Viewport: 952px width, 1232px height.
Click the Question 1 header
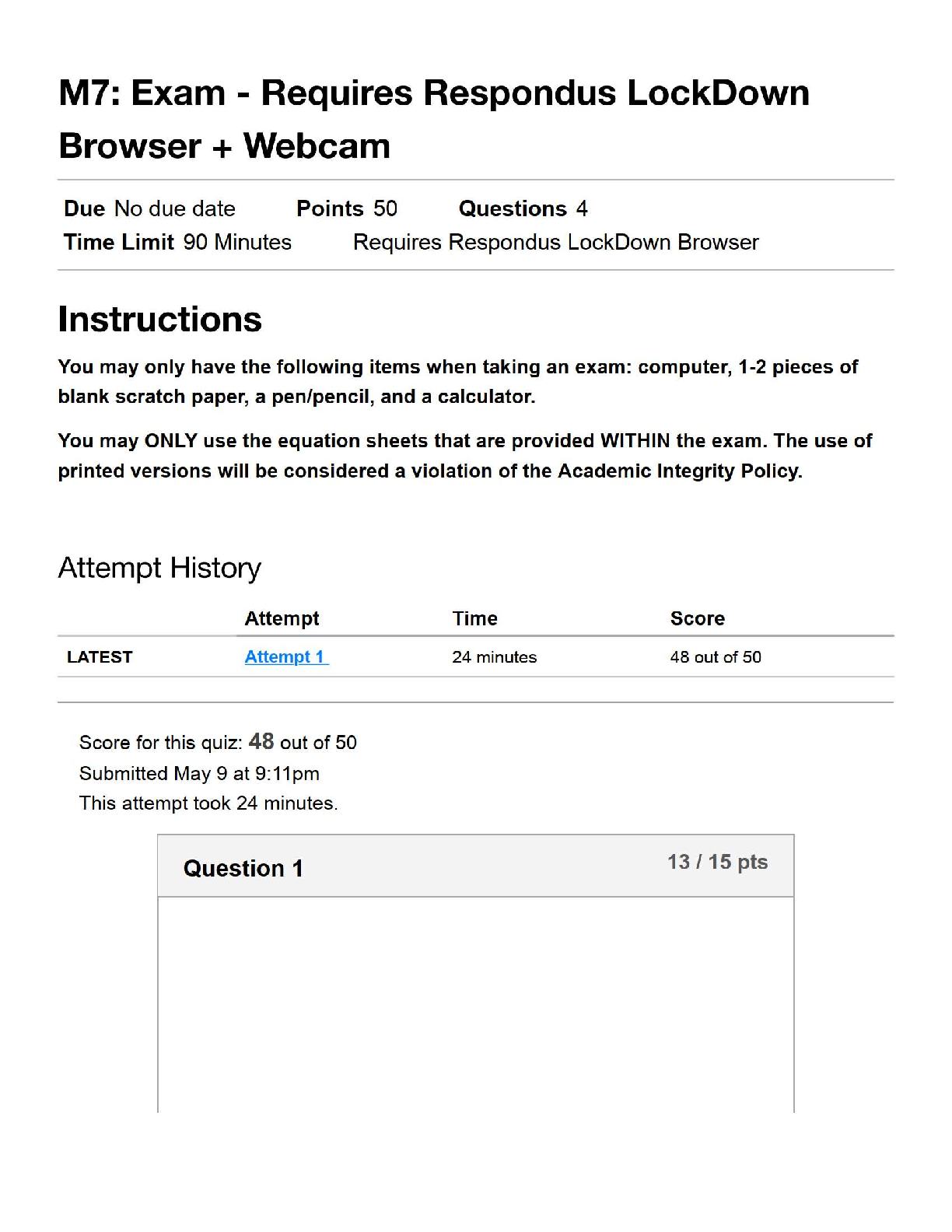coord(243,868)
